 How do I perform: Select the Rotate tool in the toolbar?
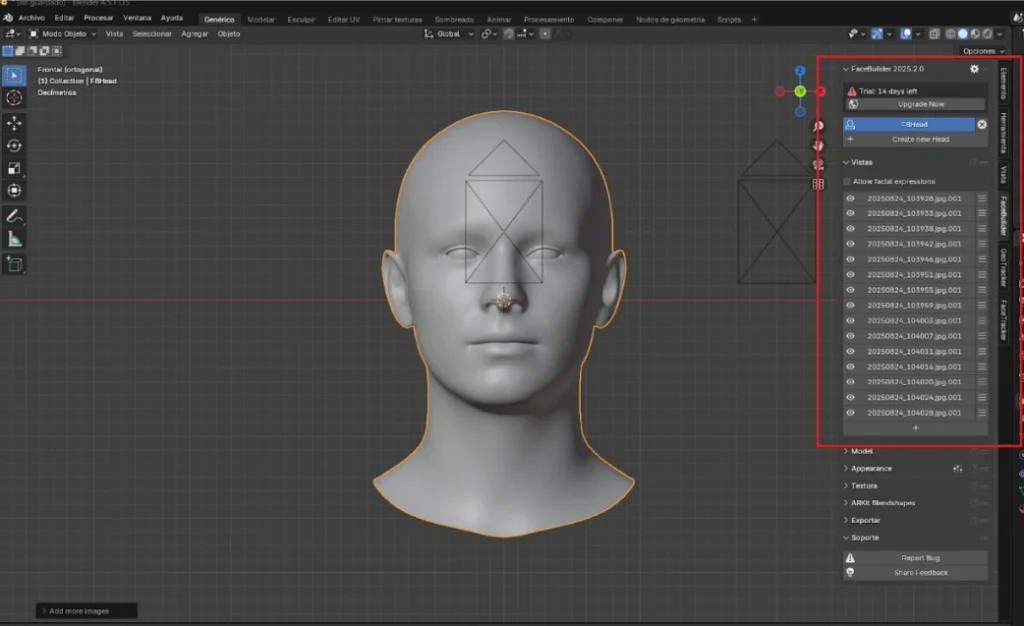click(14, 145)
